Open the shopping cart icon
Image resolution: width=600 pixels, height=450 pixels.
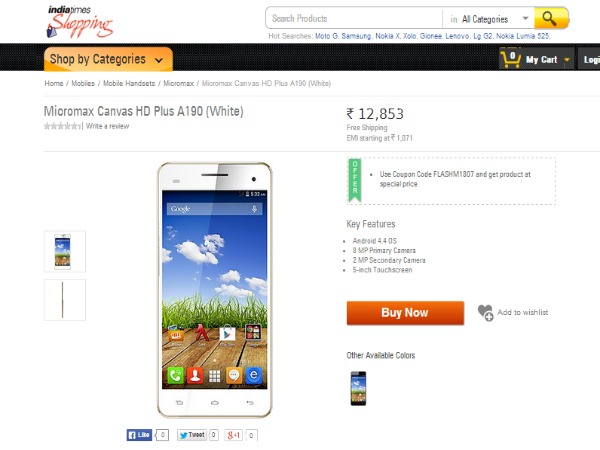point(511,59)
